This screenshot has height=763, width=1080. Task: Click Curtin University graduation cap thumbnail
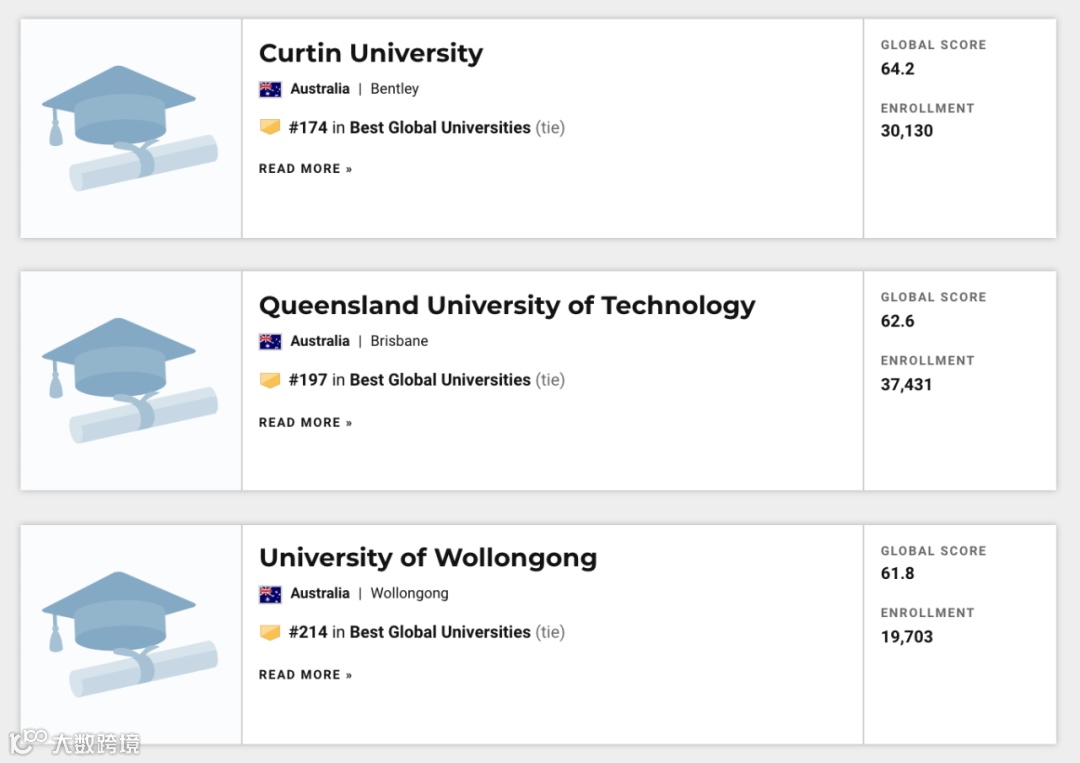pos(130,128)
